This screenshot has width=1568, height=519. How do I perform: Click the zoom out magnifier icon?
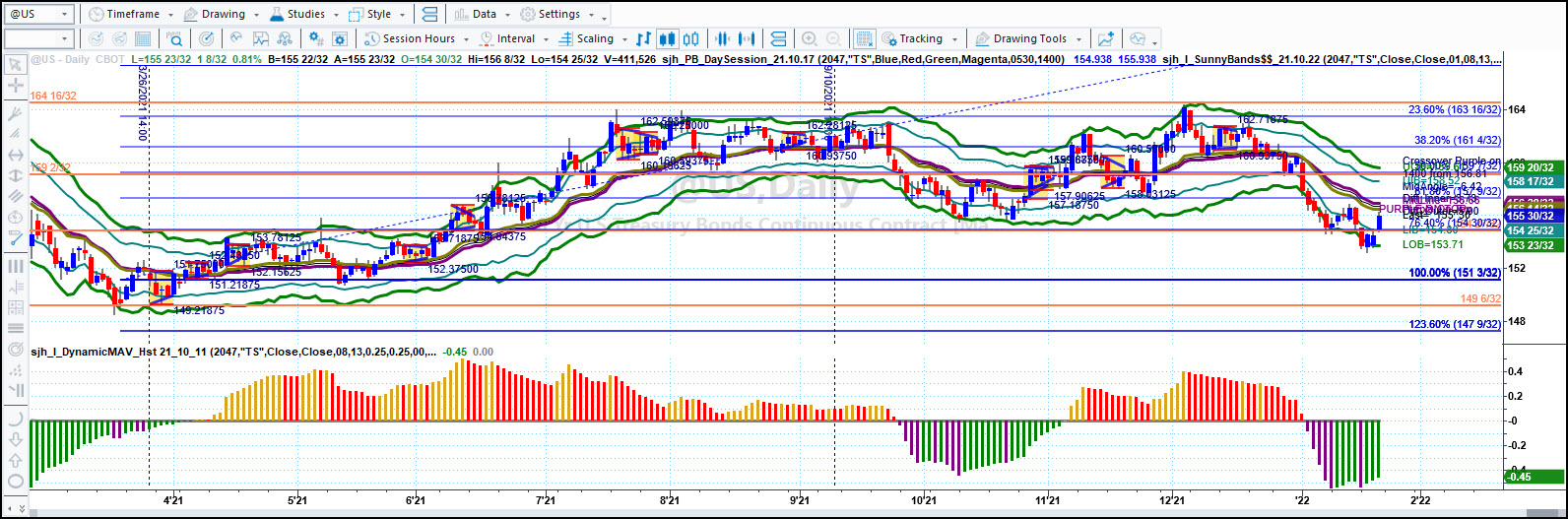[833, 39]
